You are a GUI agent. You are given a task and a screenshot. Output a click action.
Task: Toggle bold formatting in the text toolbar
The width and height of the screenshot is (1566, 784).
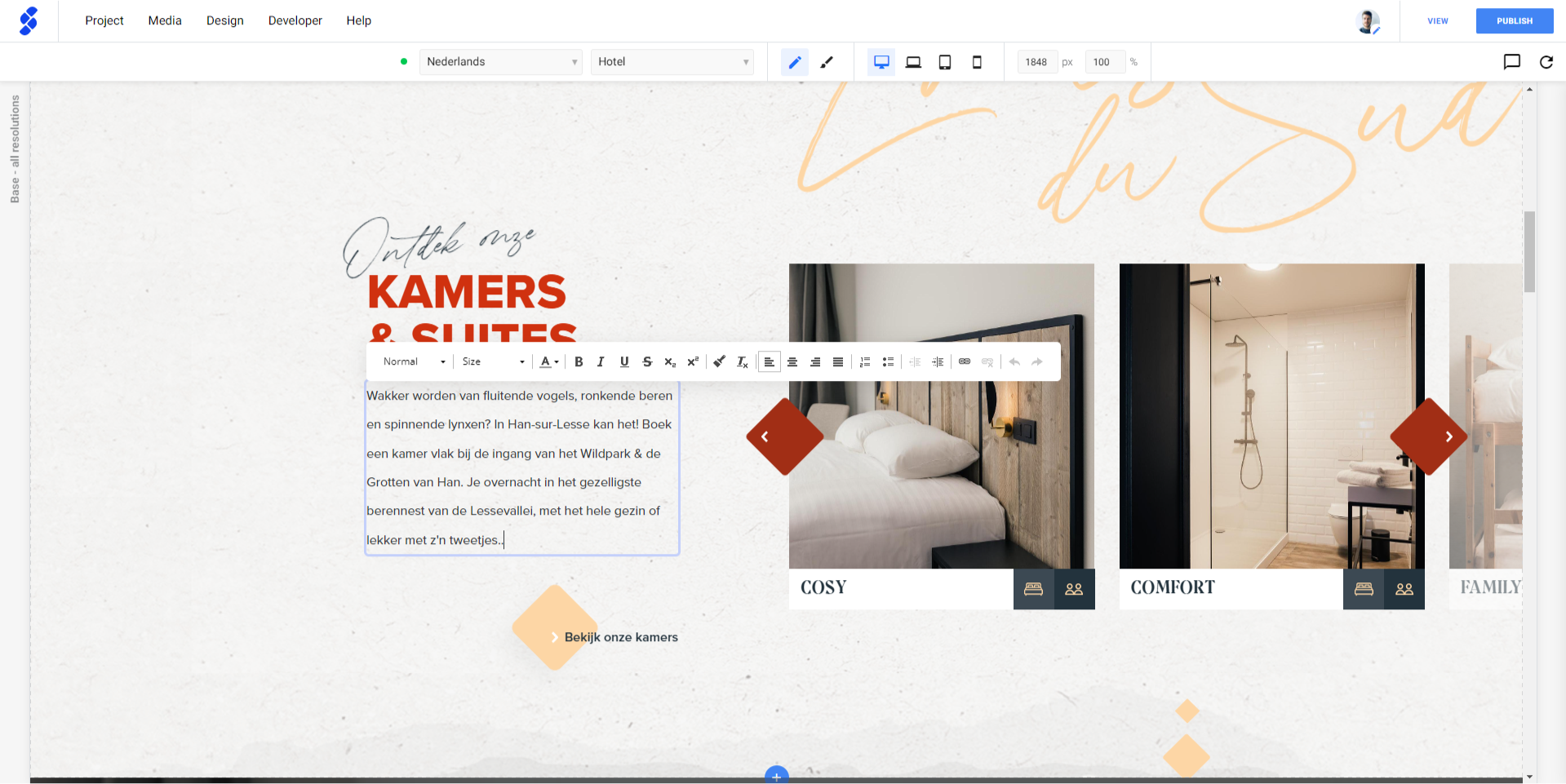click(x=579, y=361)
